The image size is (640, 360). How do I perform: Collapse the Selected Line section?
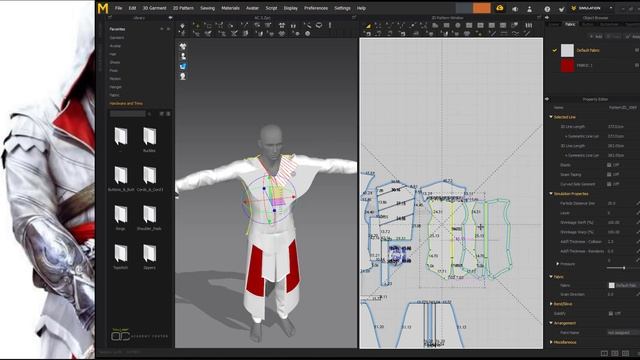point(551,117)
